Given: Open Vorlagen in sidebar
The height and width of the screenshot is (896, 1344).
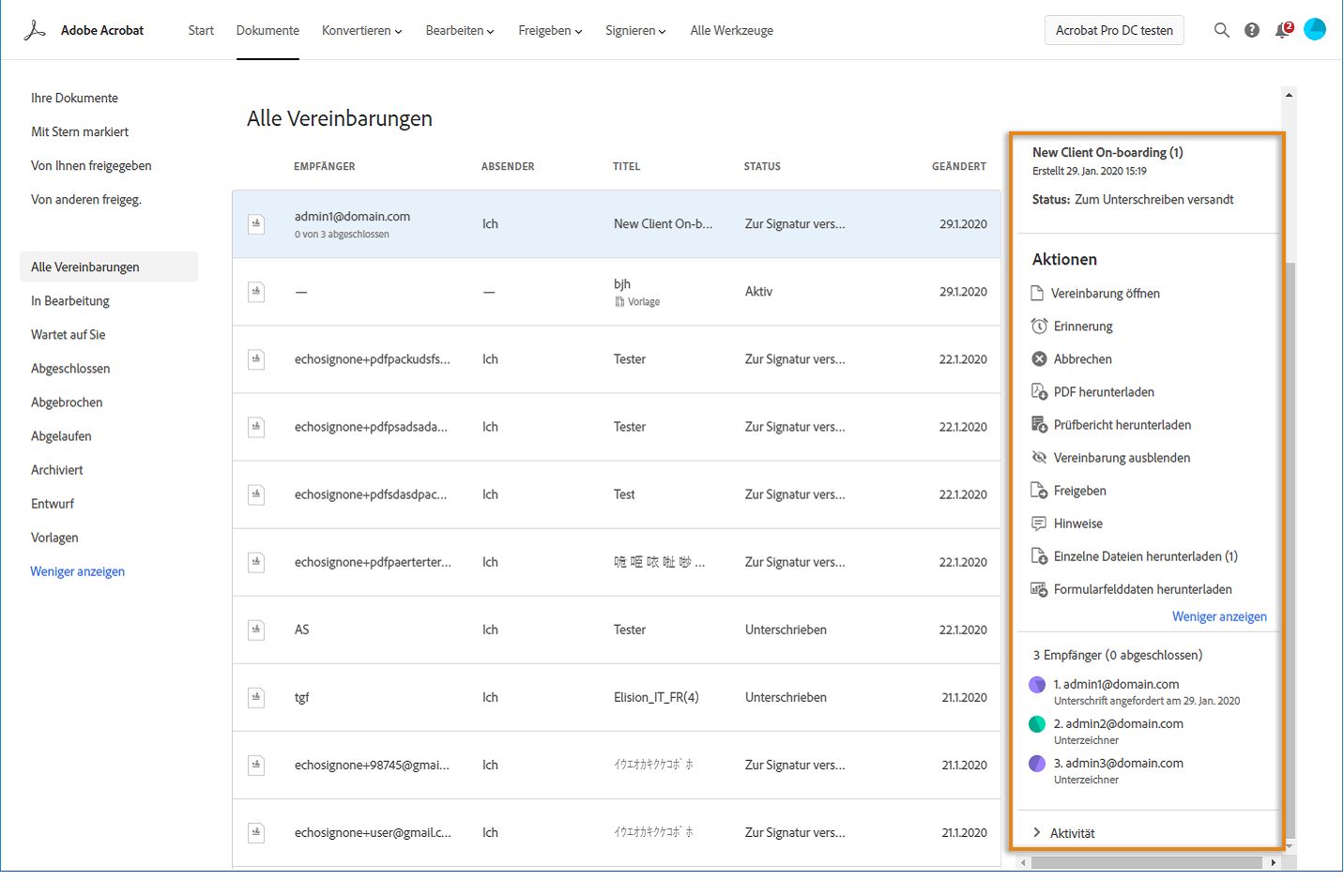Looking at the screenshot, I should point(54,537).
